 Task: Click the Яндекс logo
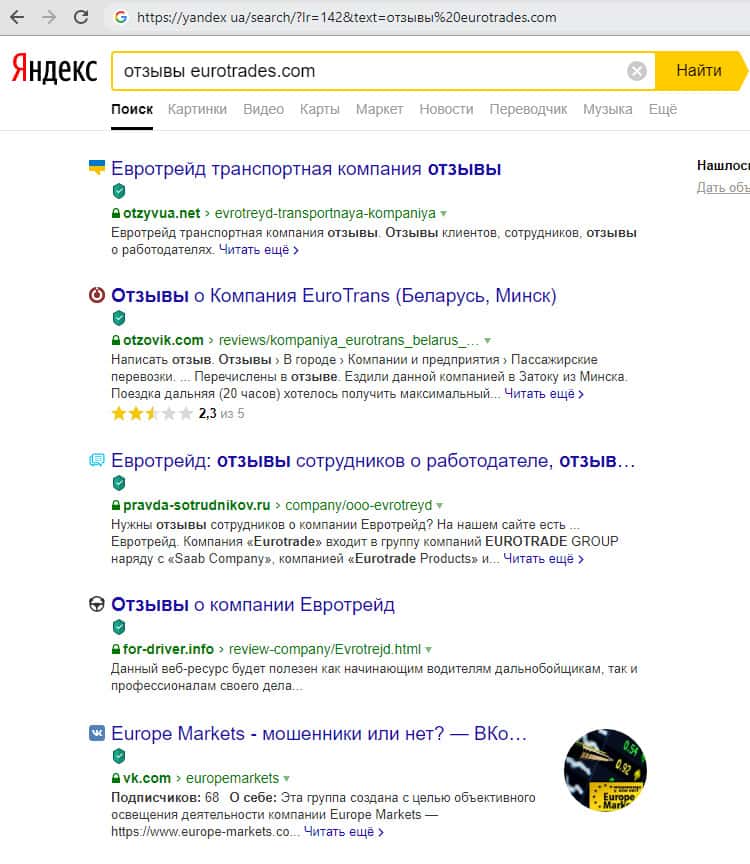pos(54,69)
